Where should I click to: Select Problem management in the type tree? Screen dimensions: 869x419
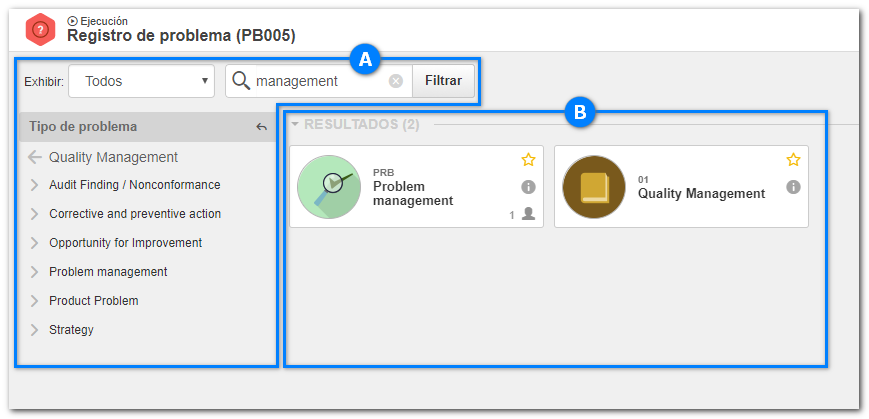(x=108, y=272)
